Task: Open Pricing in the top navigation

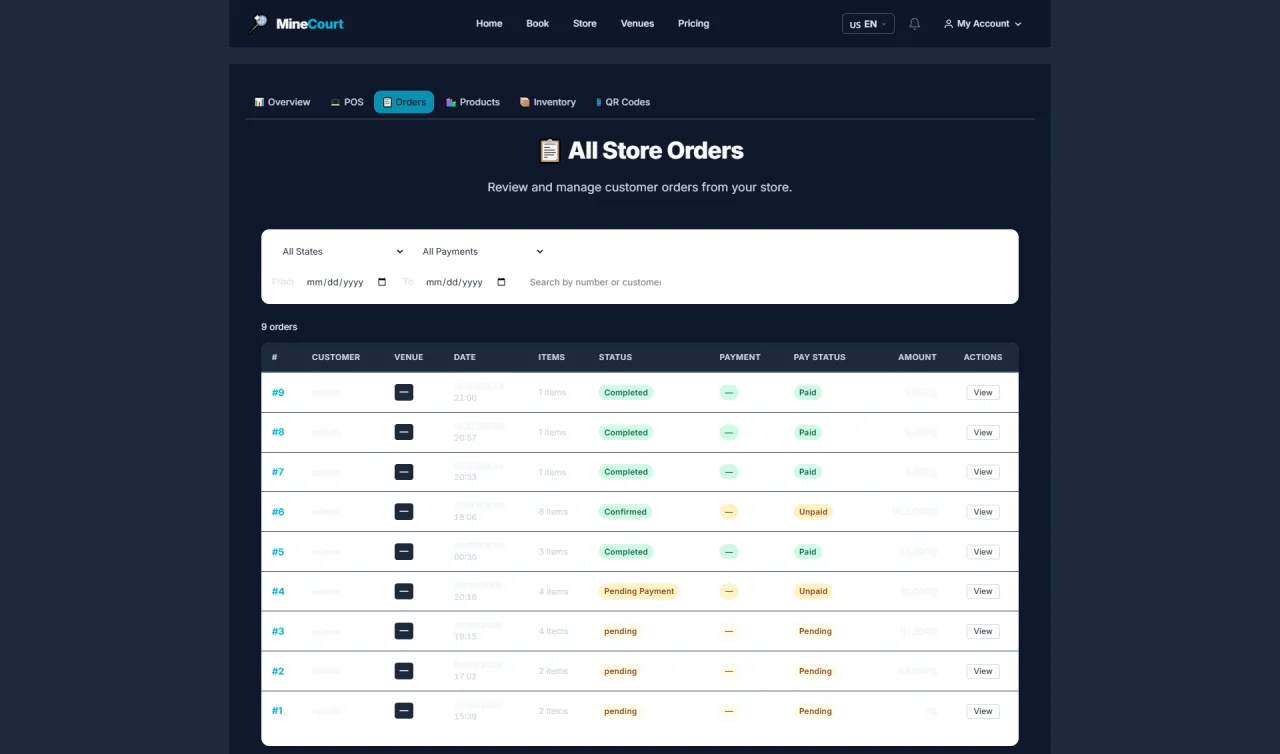Action: [x=693, y=24]
